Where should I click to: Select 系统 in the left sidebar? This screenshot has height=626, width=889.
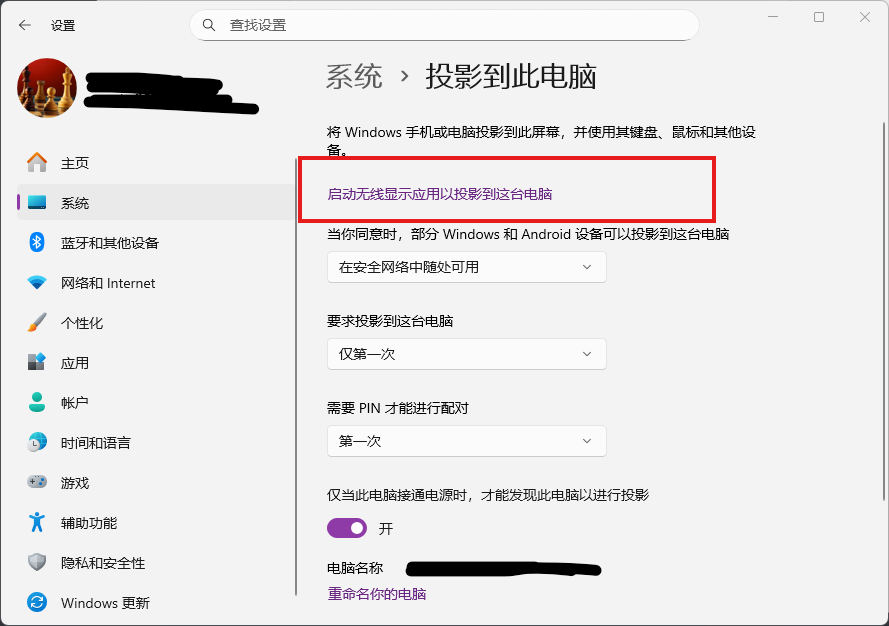pos(75,203)
